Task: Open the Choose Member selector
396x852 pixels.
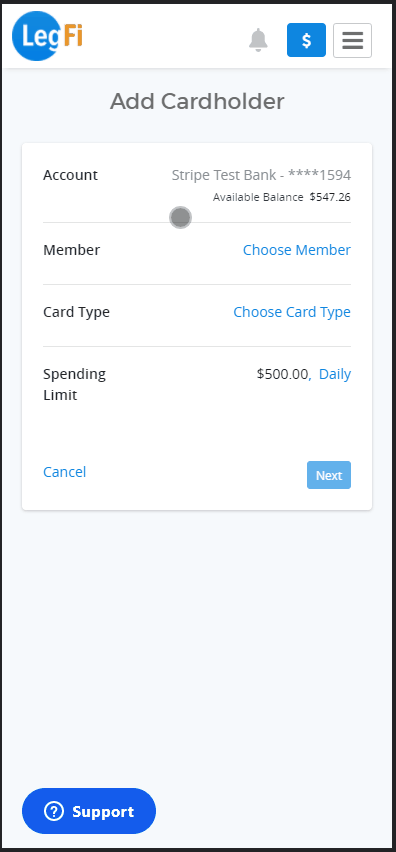Action: [x=297, y=250]
